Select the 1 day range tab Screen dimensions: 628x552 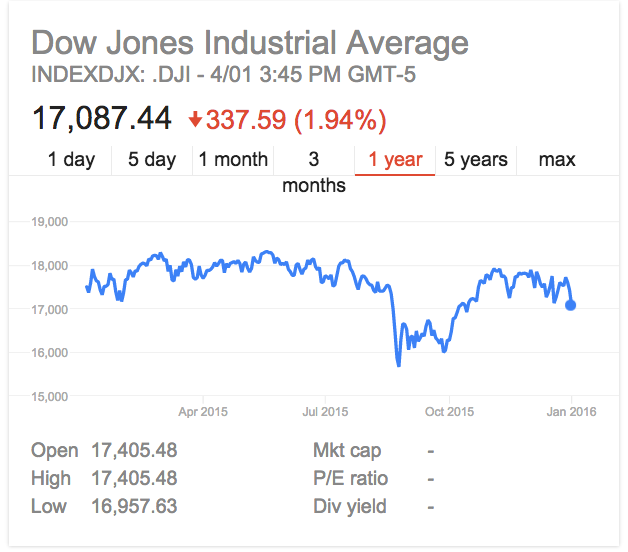point(71,159)
